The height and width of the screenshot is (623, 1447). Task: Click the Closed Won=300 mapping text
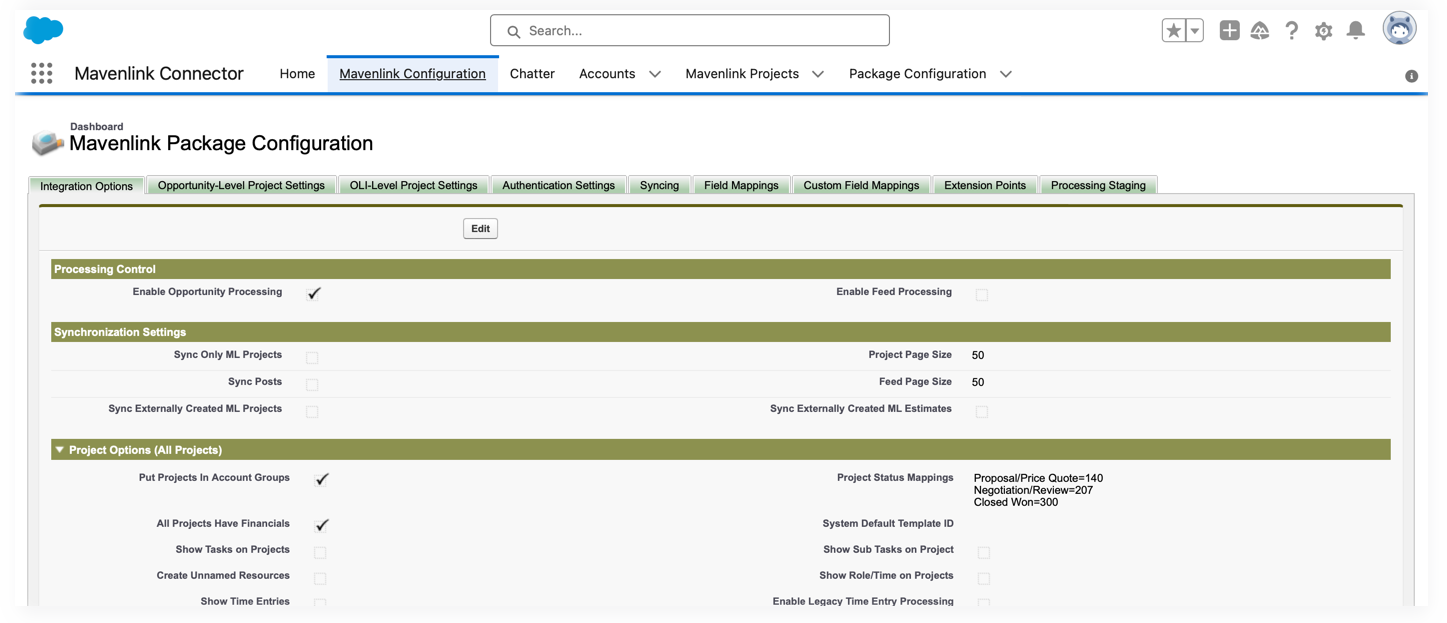[x=1016, y=502]
